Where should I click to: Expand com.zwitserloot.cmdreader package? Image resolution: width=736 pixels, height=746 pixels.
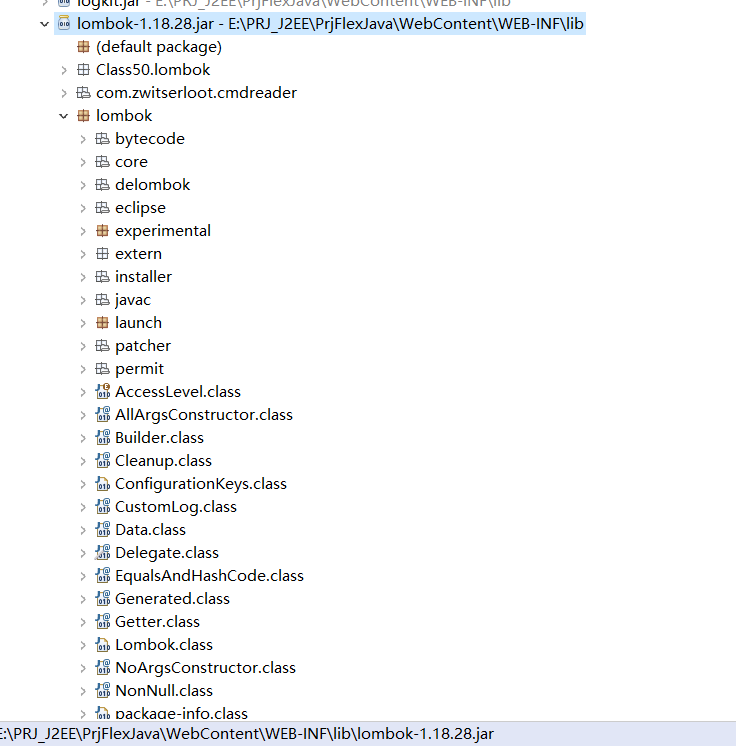pyautogui.click(x=64, y=93)
